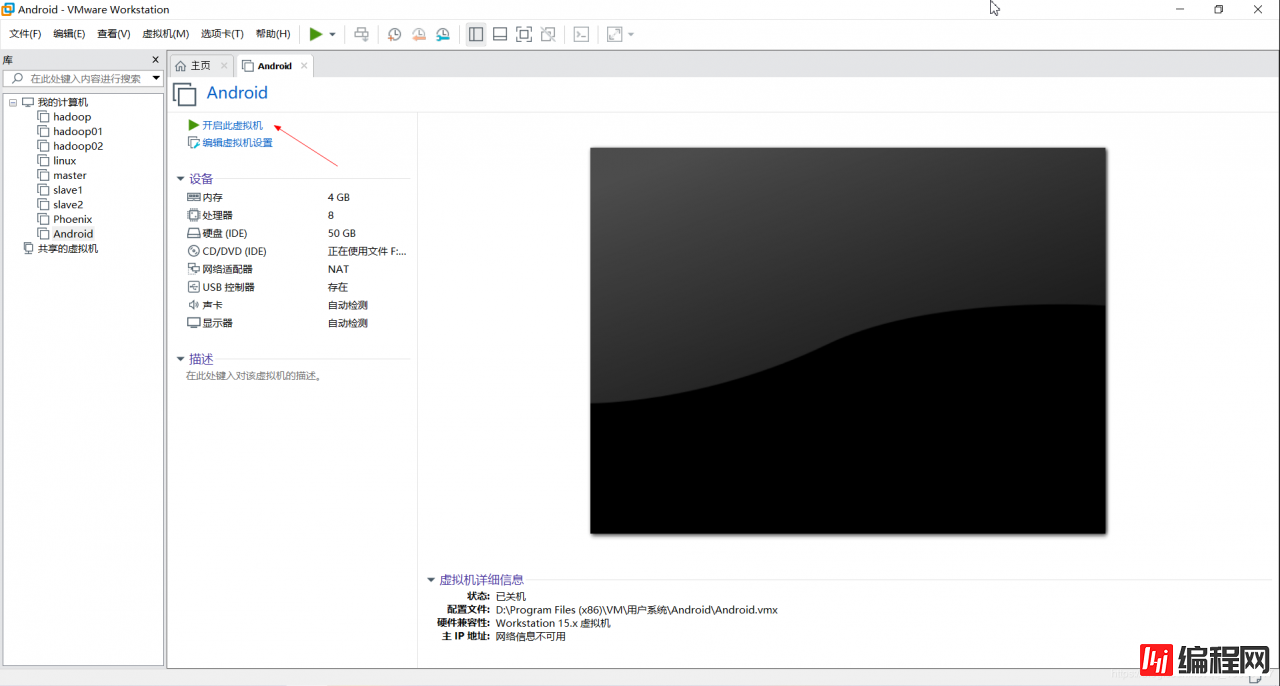Open the 编辑(E) menu
This screenshot has height=686, width=1280.
[69, 34]
